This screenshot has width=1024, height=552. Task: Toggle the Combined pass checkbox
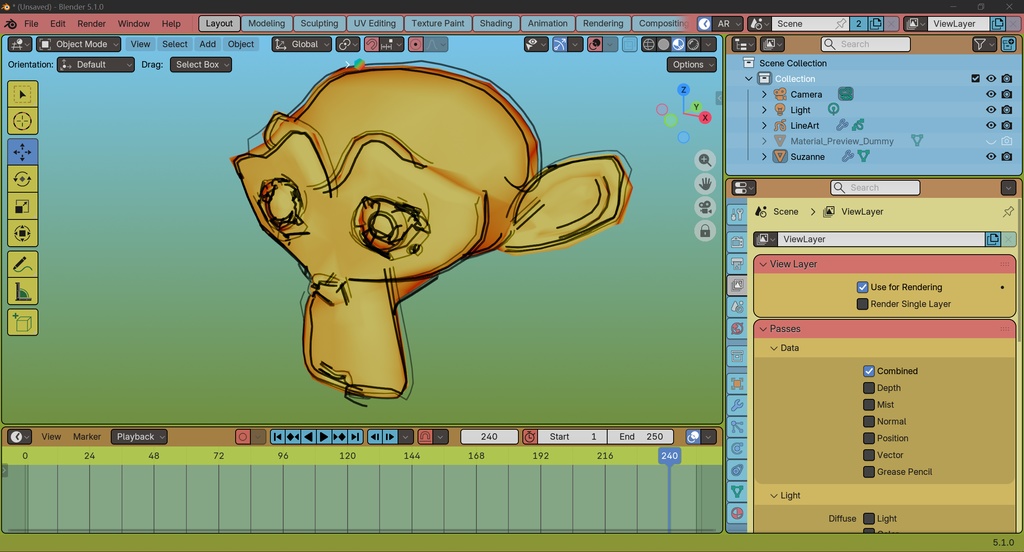tap(869, 370)
